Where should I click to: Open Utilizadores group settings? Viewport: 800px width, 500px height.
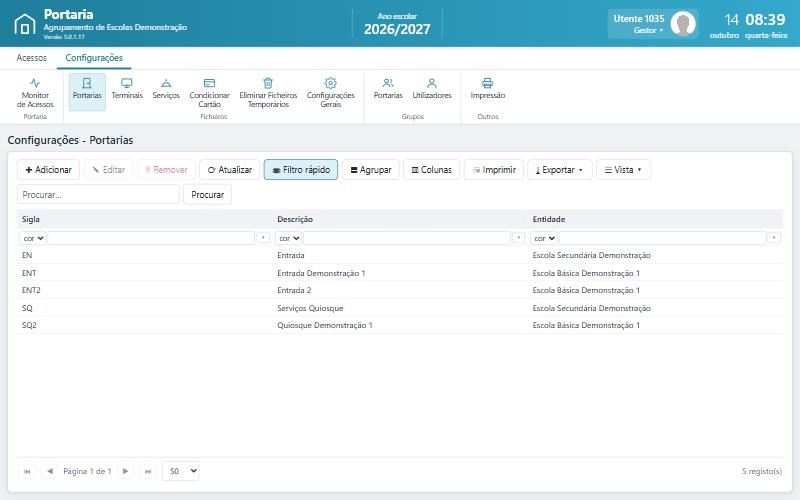tap(432, 89)
